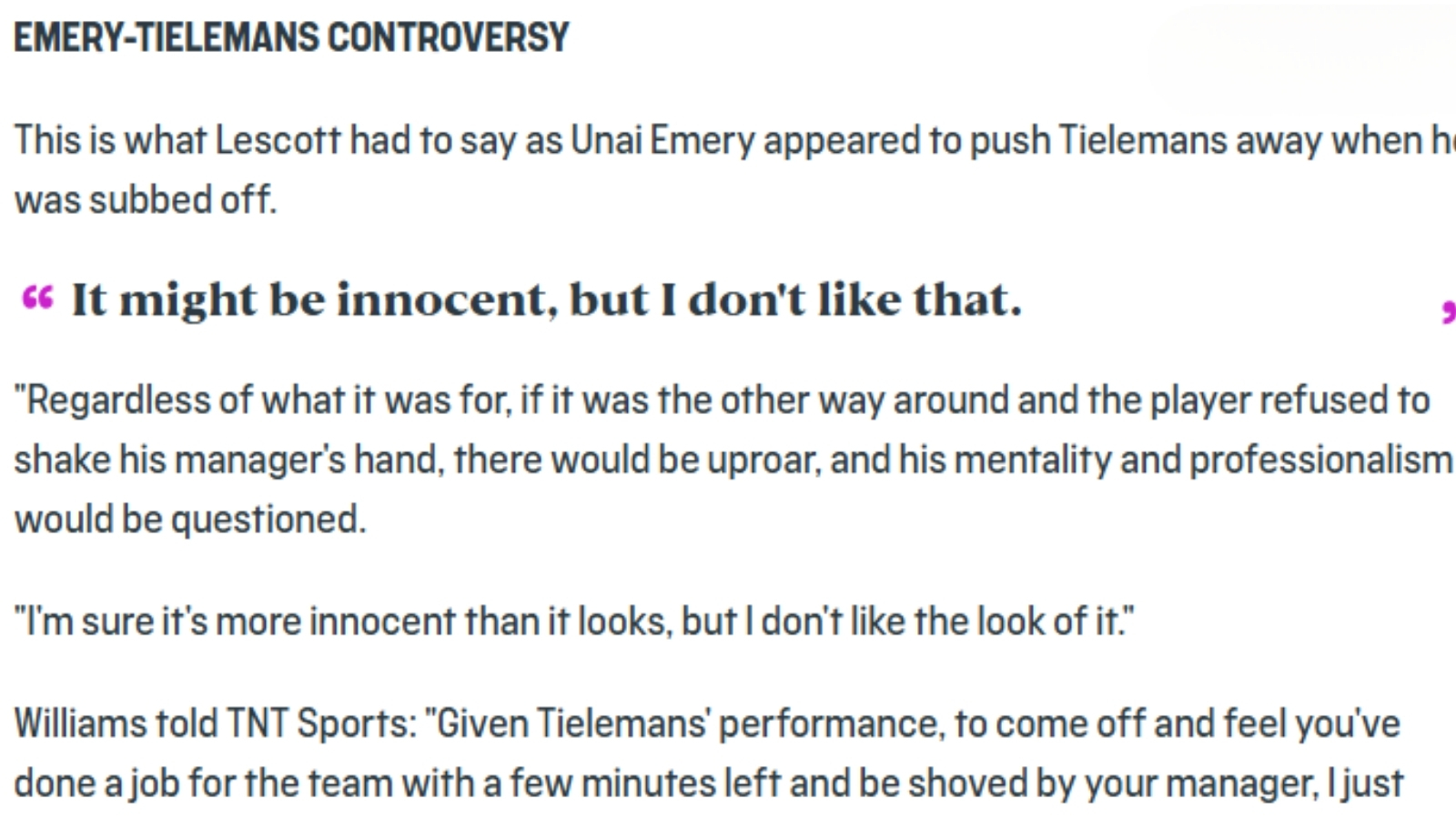The width and height of the screenshot is (1456, 819).
Task: Click the name Lescott in the intro sentence
Action: coord(278,141)
